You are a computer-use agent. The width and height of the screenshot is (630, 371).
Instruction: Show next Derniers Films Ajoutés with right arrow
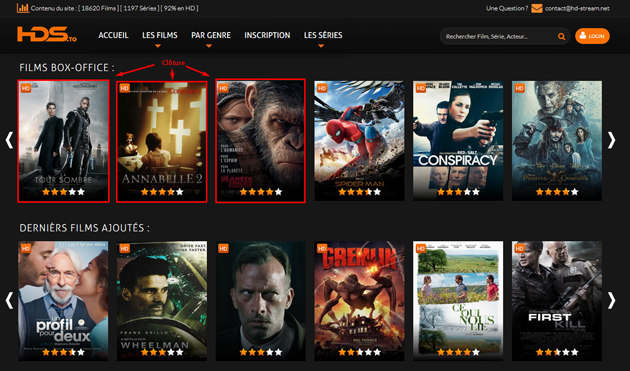tap(611, 300)
